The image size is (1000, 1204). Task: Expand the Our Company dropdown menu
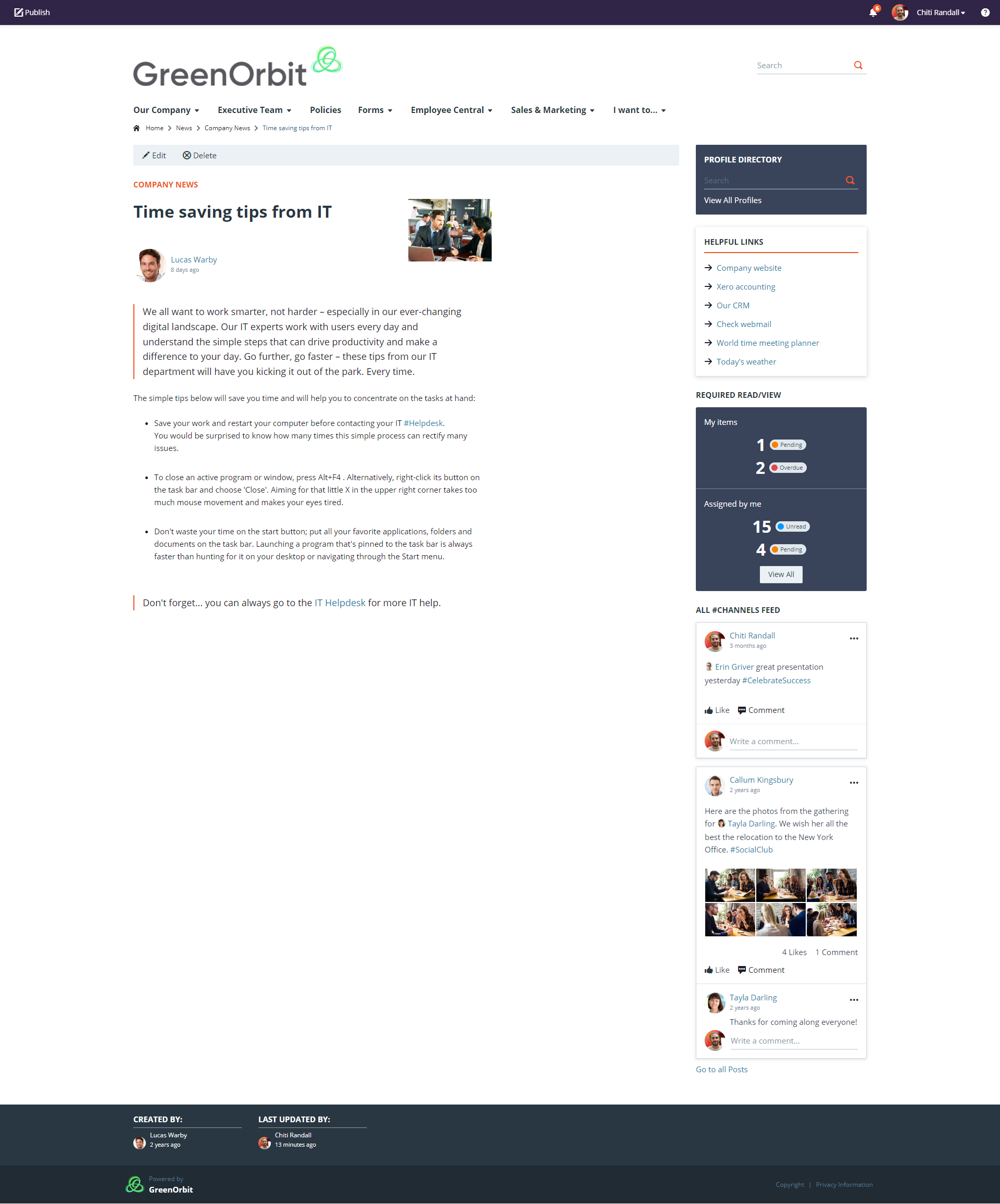(163, 110)
